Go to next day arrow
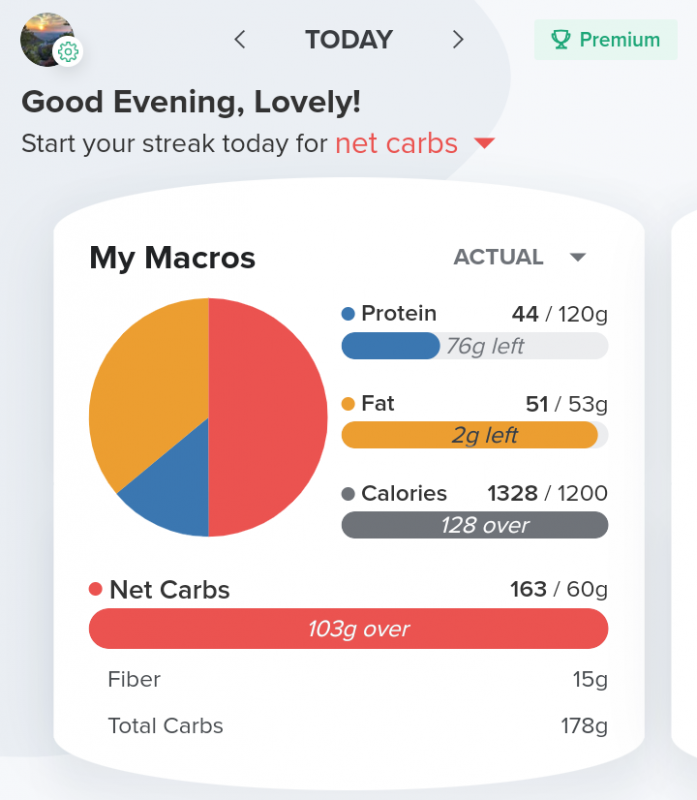The image size is (697, 800). 458,40
